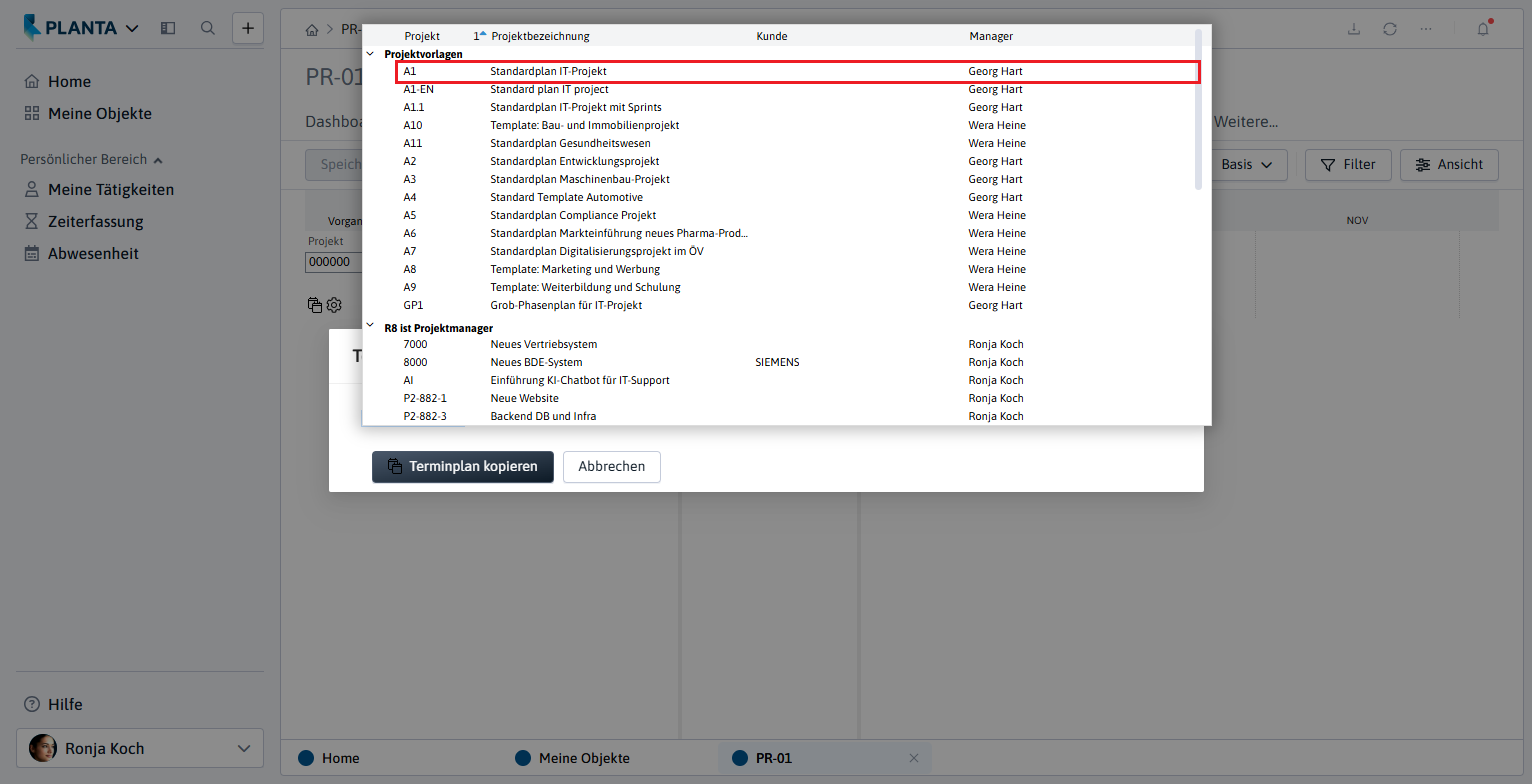
Task: Sort by Manager column header
Action: coord(991,37)
